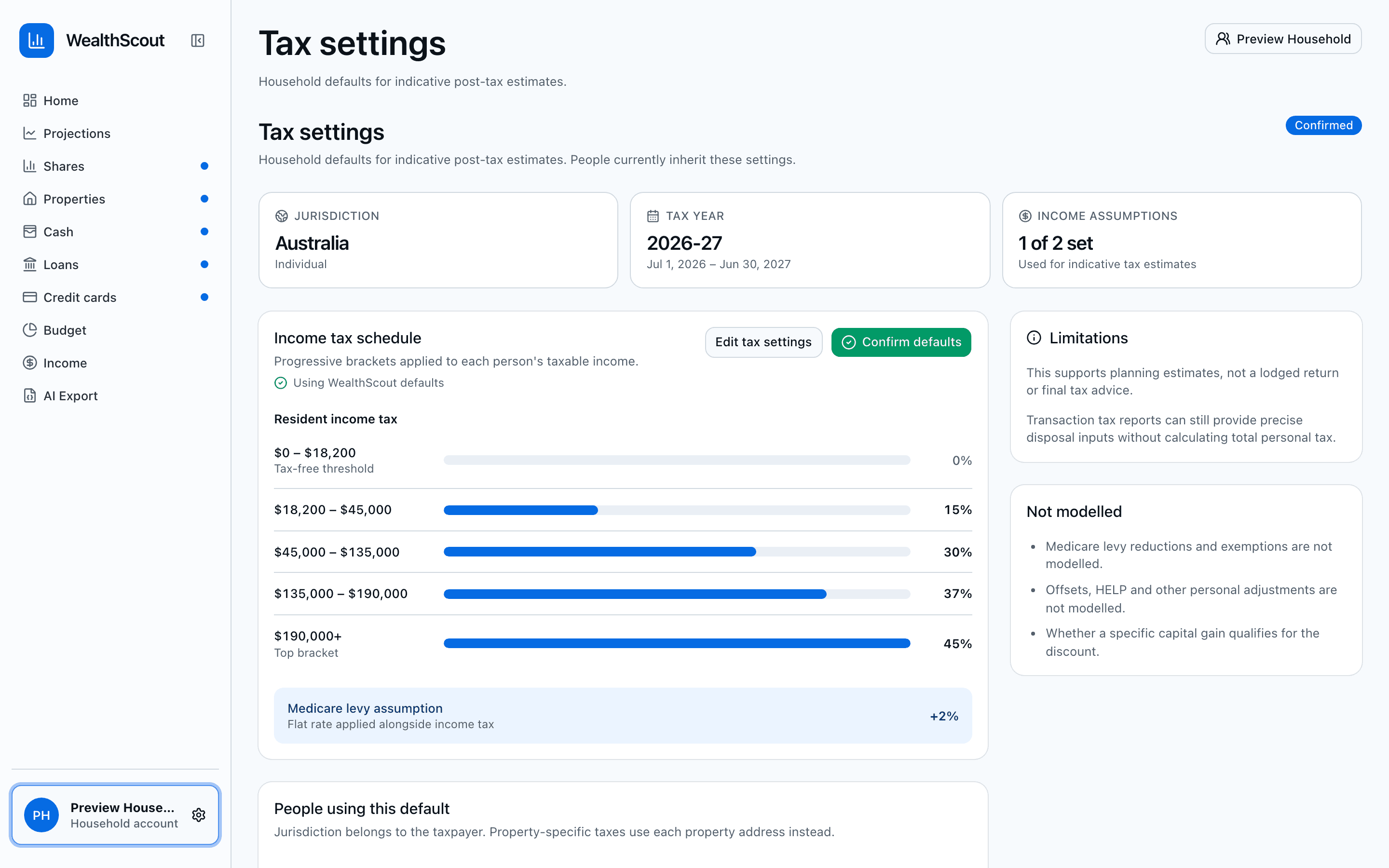Viewport: 1389px width, 868px height.
Task: Navigate to Properties
Action: pos(115,199)
